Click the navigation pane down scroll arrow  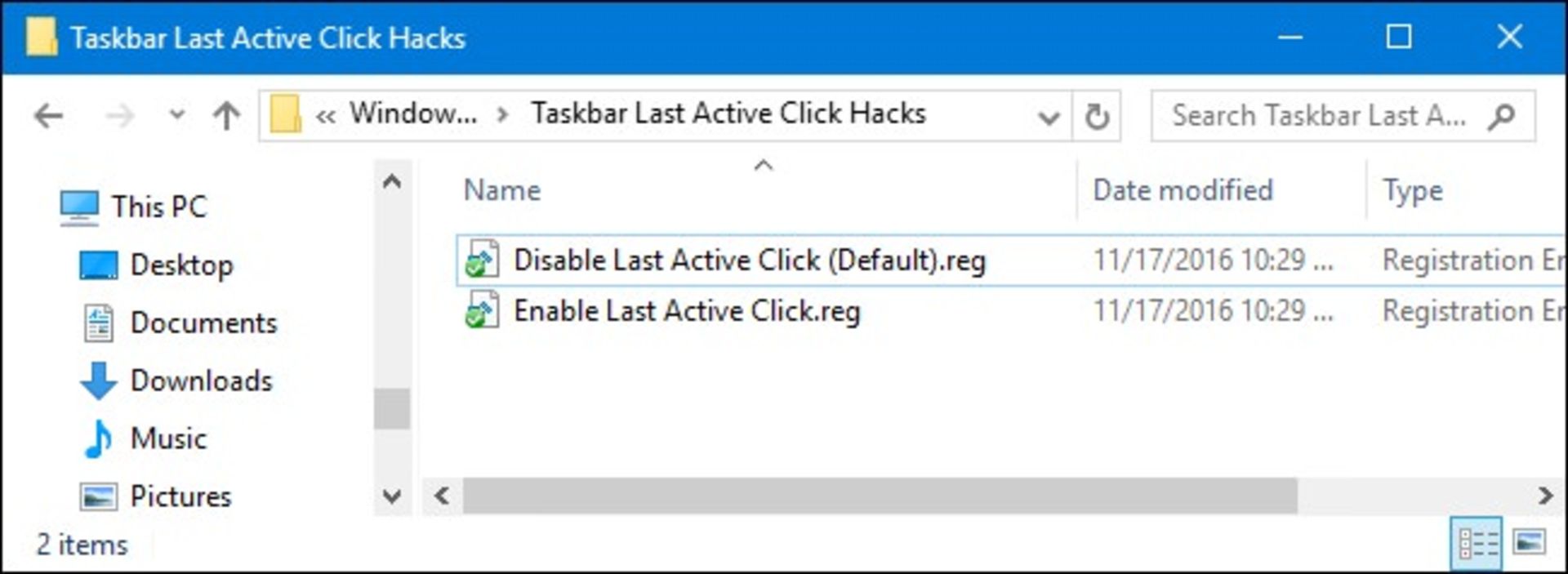[x=392, y=496]
